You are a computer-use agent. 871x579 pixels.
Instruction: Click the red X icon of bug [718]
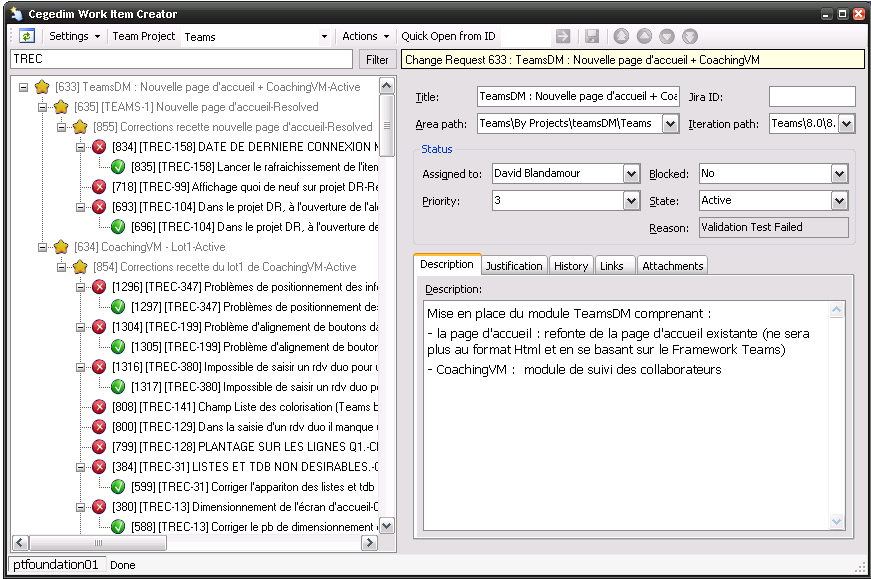point(99,187)
